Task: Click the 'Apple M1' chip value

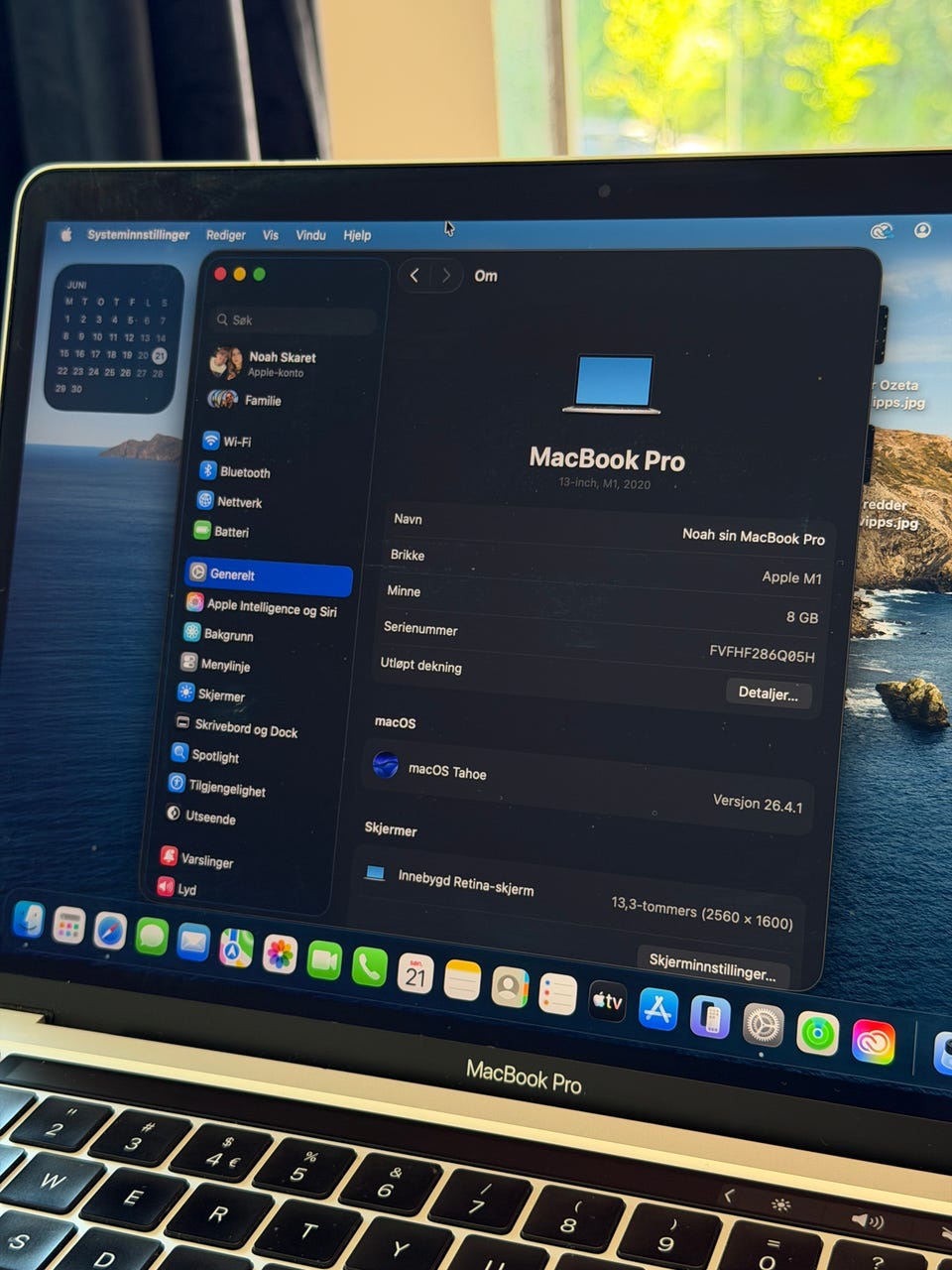Action: [x=791, y=576]
